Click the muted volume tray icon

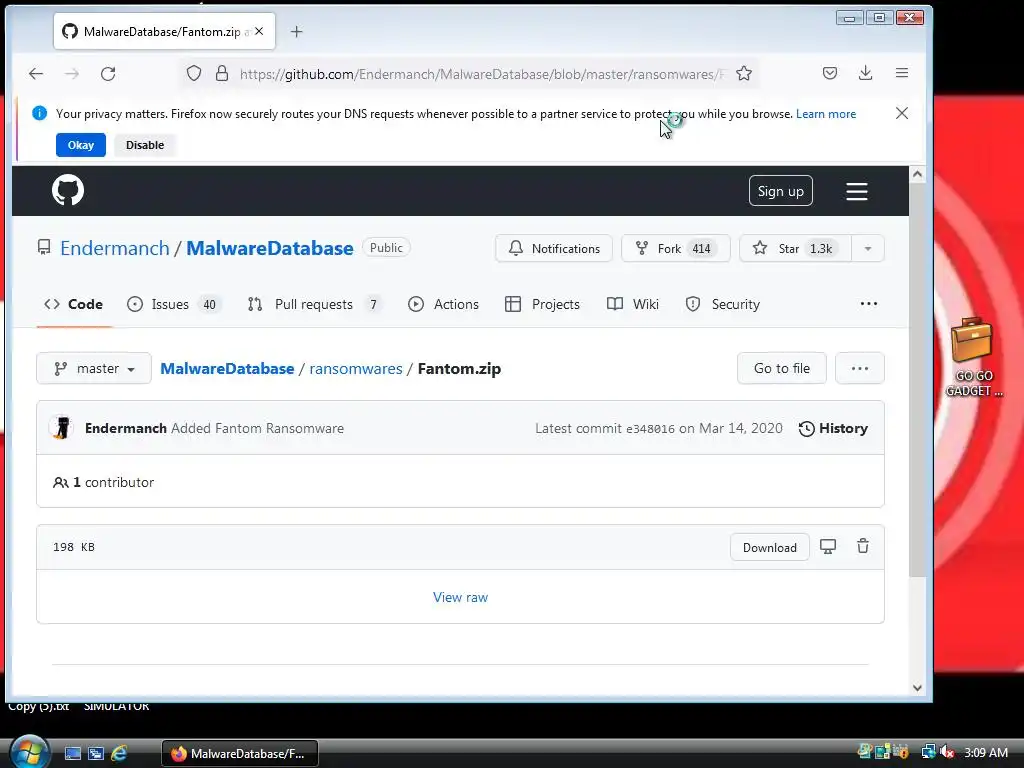click(947, 752)
